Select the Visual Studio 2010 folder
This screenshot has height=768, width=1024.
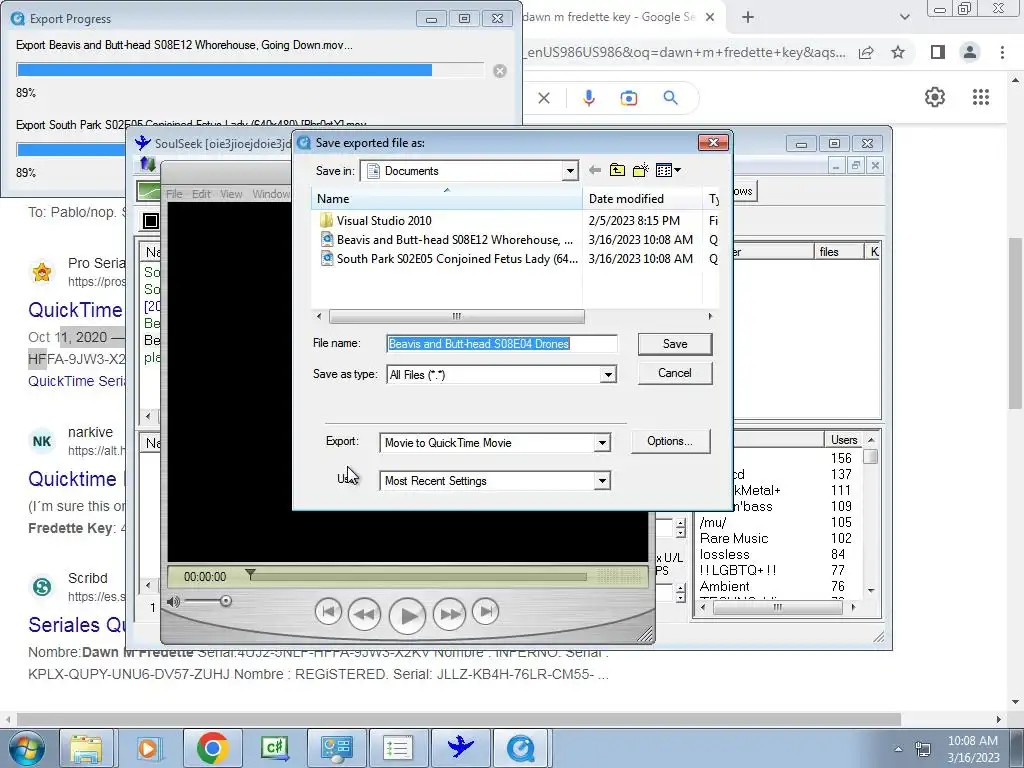tap(383, 221)
